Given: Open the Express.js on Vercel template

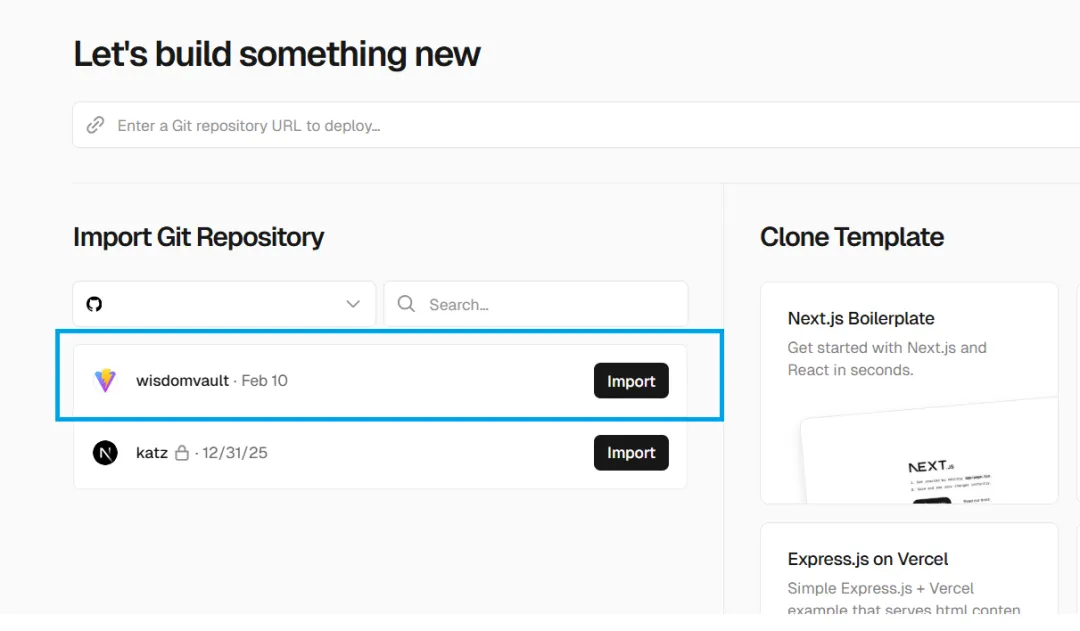Looking at the screenshot, I should pyautogui.click(x=868, y=559).
